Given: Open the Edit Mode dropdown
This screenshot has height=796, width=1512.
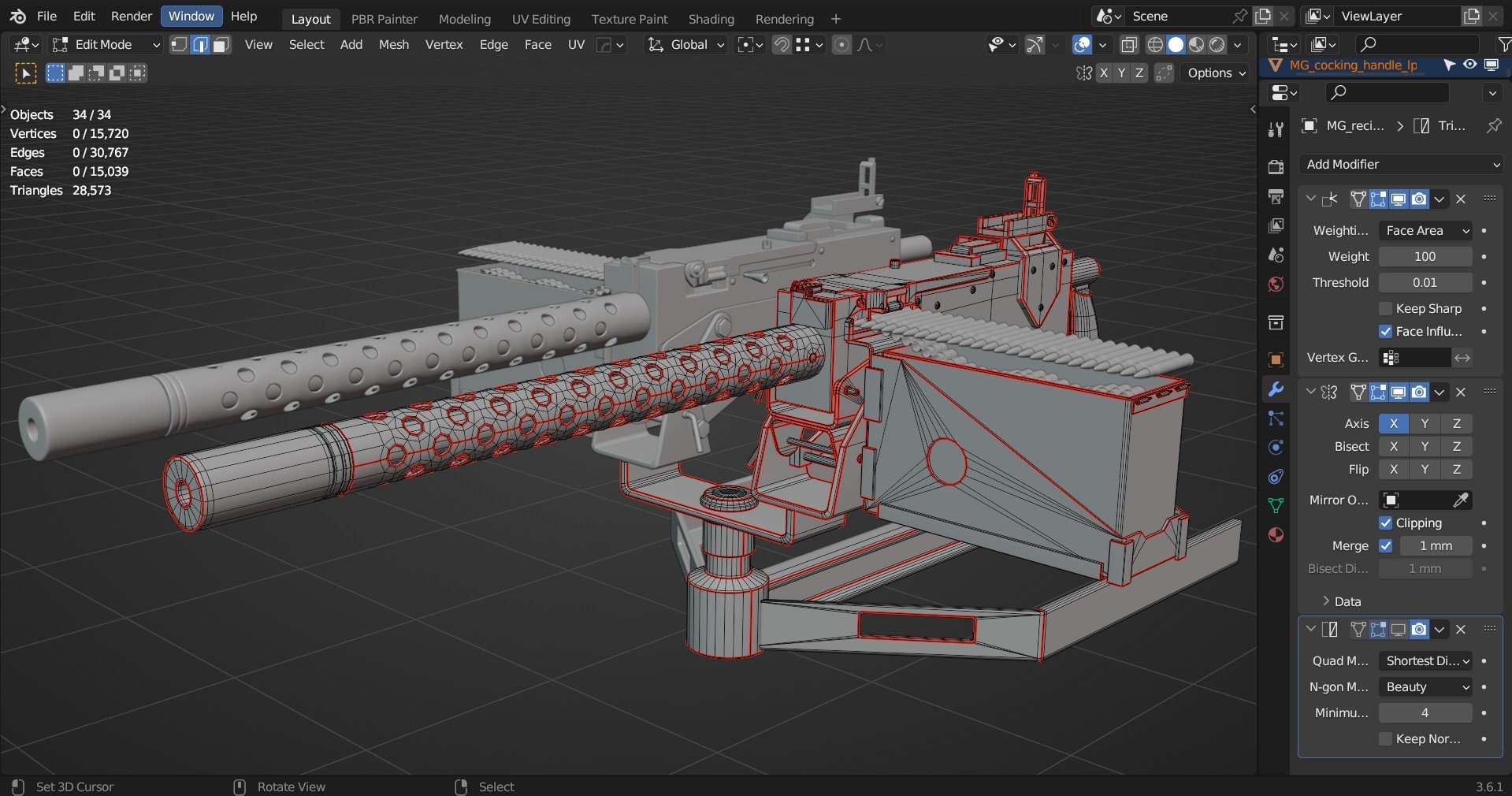Looking at the screenshot, I should [x=106, y=45].
